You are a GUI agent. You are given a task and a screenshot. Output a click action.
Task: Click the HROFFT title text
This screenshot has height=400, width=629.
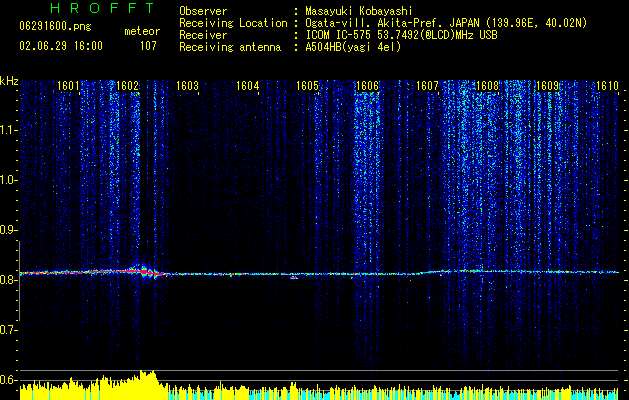103,8
